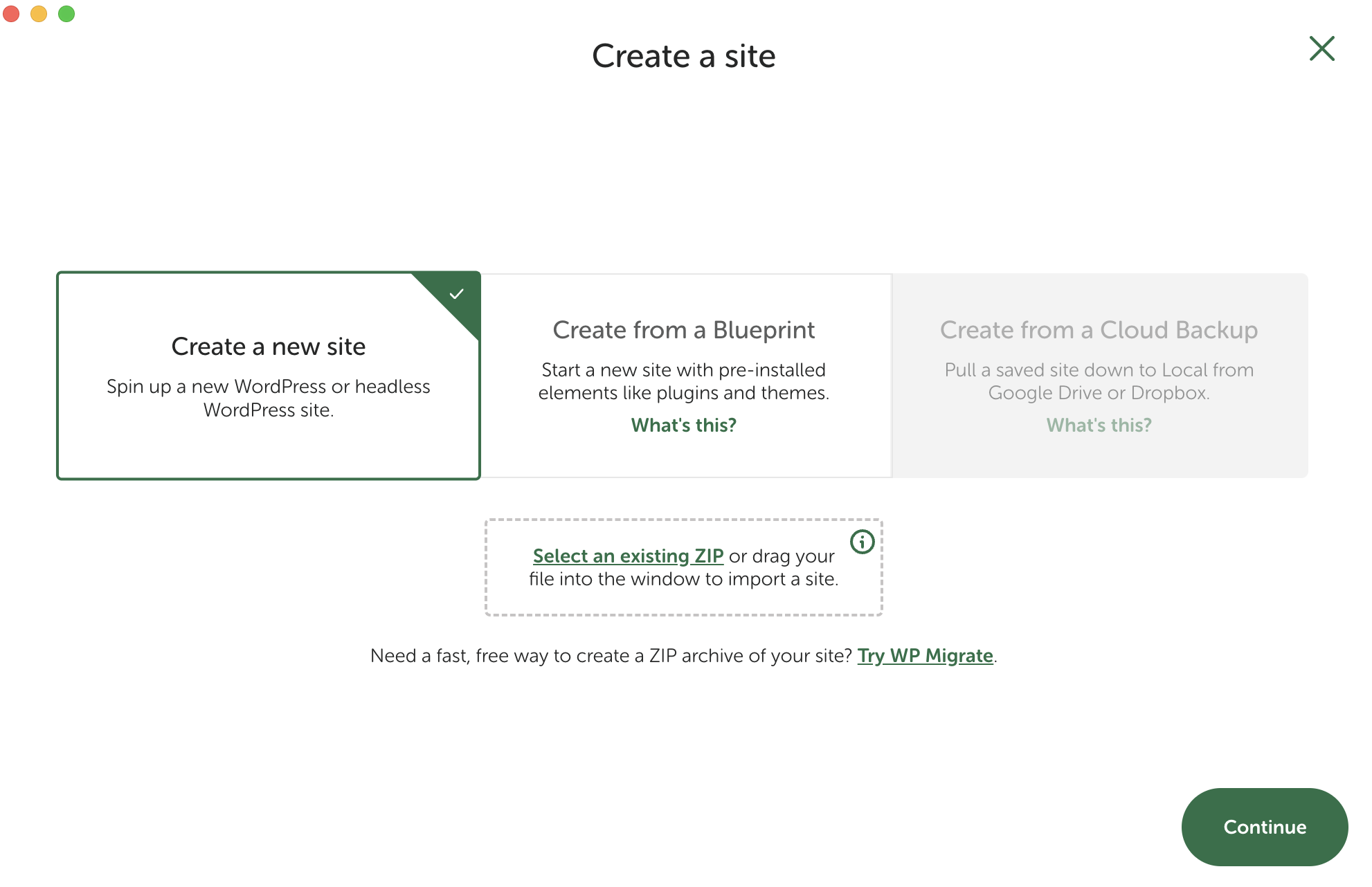Click the yellow minimize window button
The height and width of the screenshot is (887, 1372).
click(x=39, y=13)
